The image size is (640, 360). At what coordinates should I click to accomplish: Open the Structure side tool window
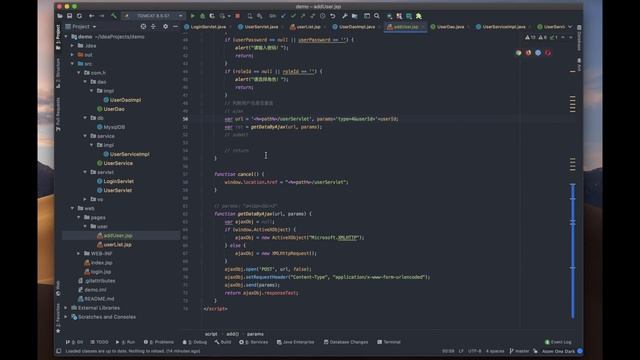pyautogui.click(x=58, y=73)
